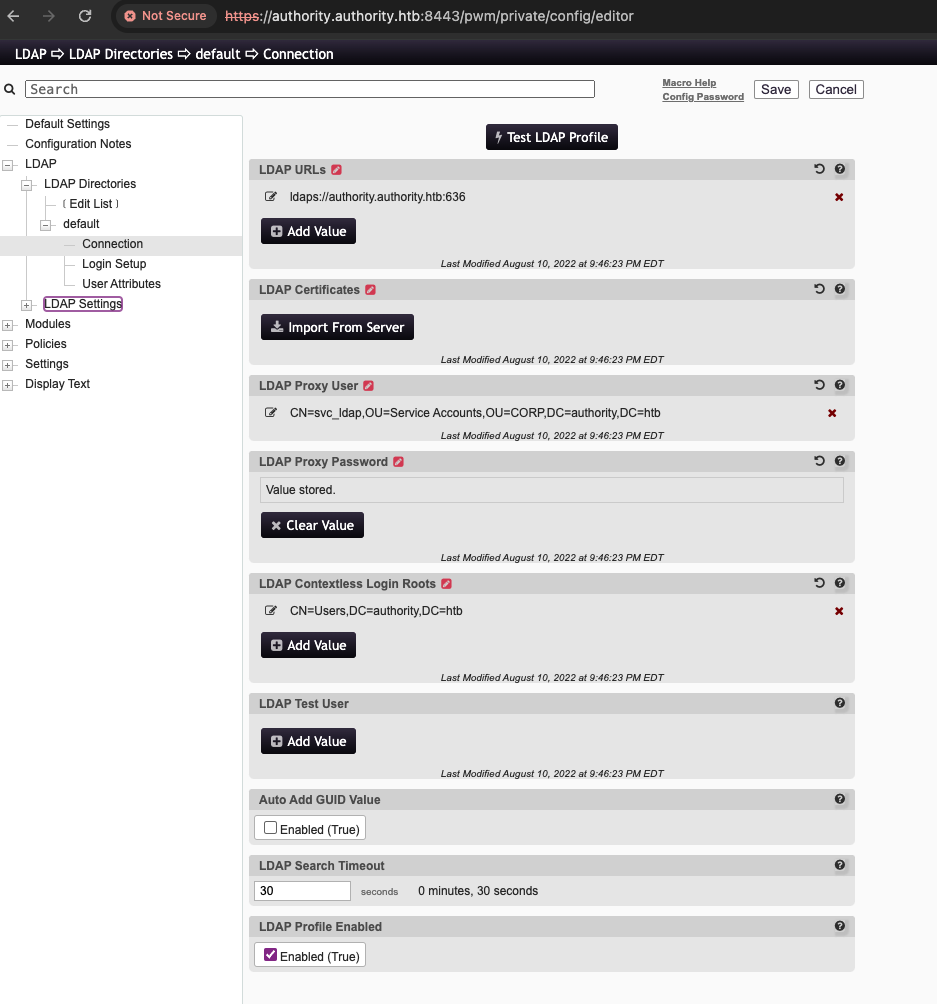This screenshot has height=1004, width=937.
Task: Collapse the LDAP Directories tree node
Action: tap(26, 183)
